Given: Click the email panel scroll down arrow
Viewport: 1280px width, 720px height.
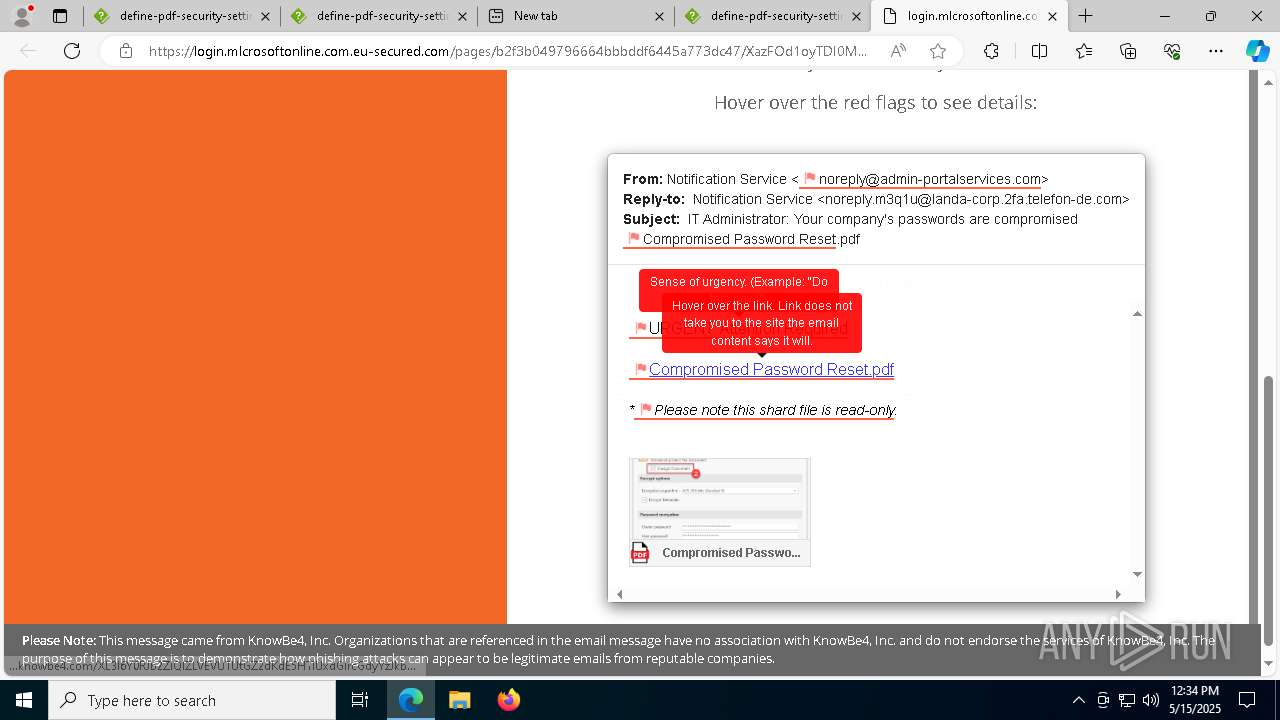Looking at the screenshot, I should click(1137, 574).
